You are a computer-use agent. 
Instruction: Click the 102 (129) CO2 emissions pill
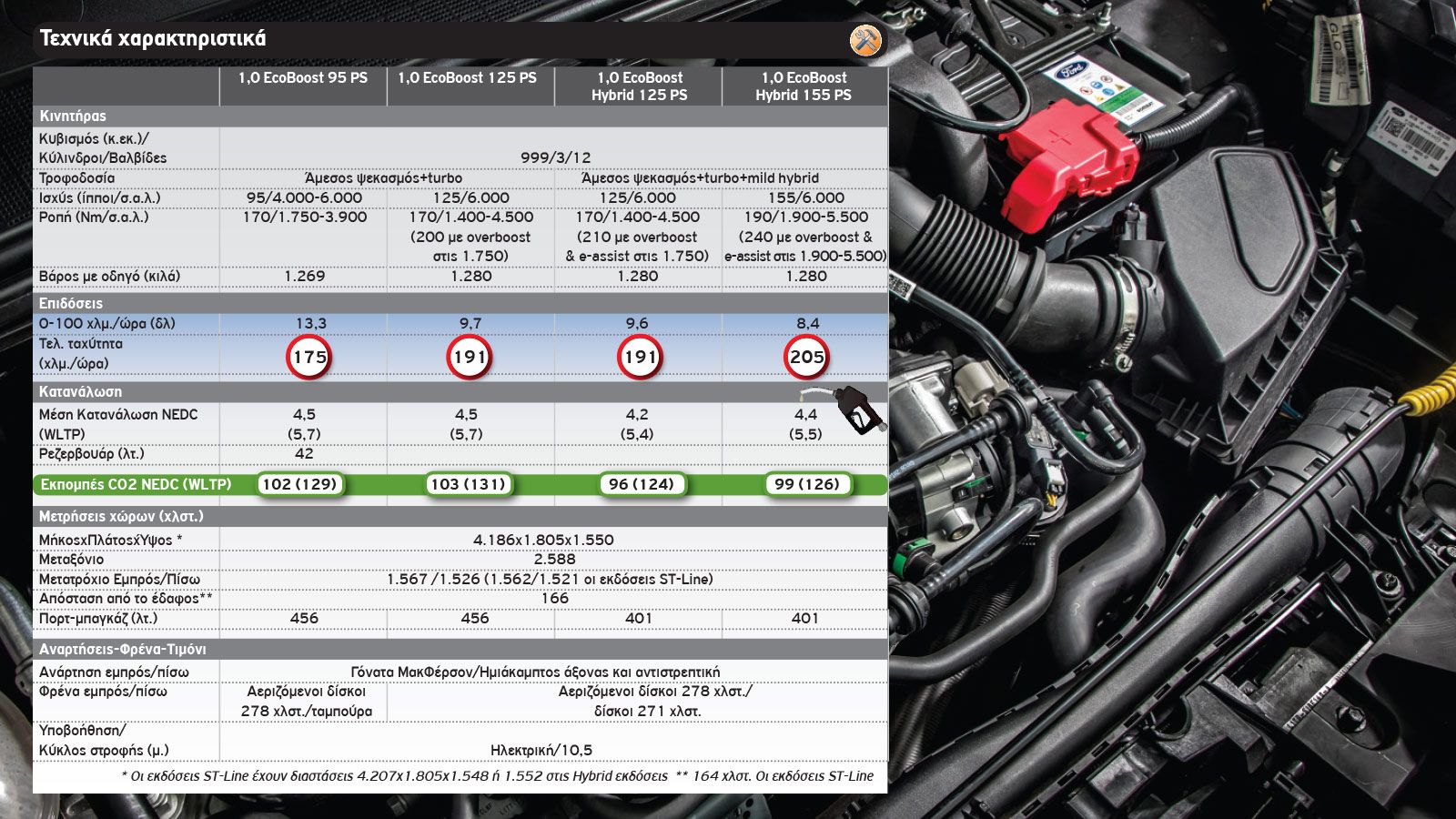pyautogui.click(x=299, y=484)
